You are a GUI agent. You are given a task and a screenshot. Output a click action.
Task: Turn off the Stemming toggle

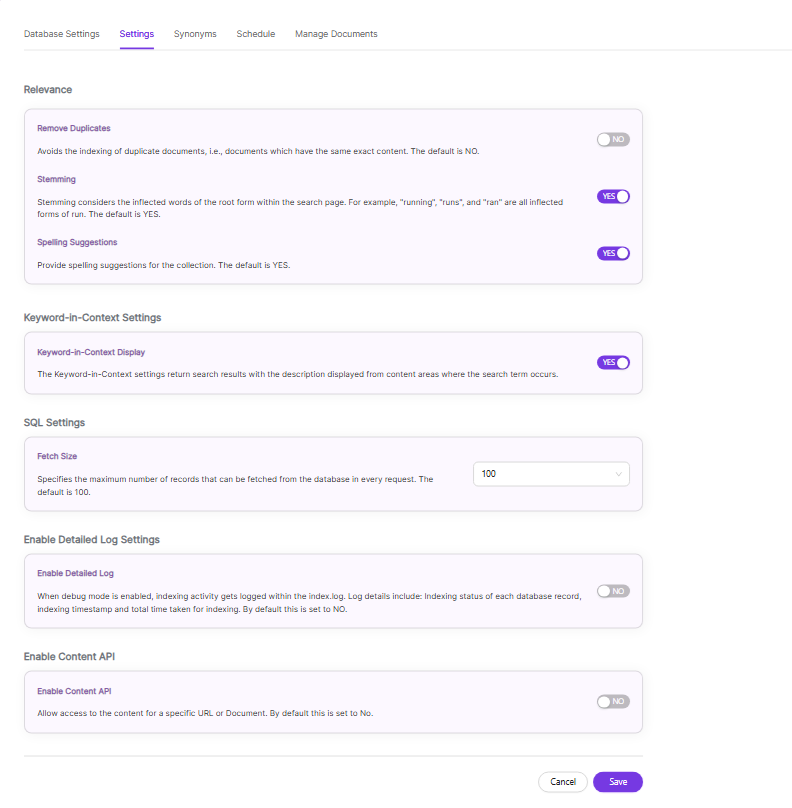[x=613, y=196]
